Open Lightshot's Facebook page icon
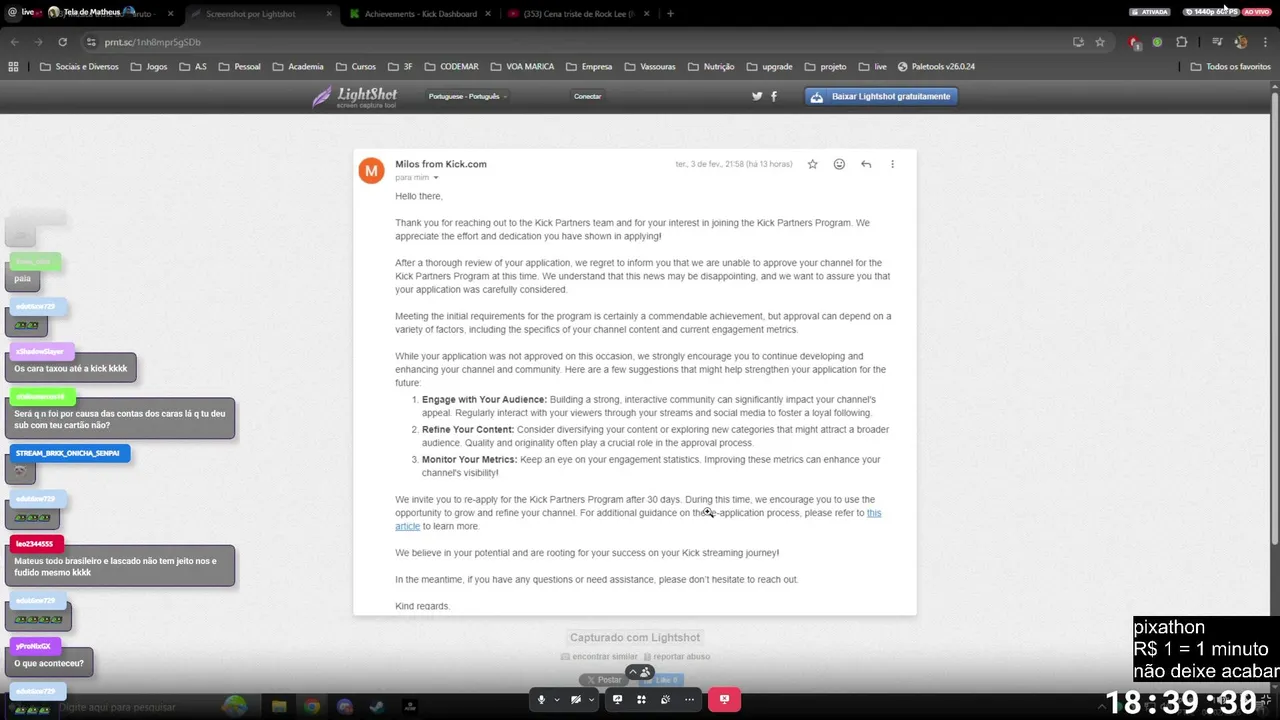The width and height of the screenshot is (1280, 720). click(x=774, y=96)
